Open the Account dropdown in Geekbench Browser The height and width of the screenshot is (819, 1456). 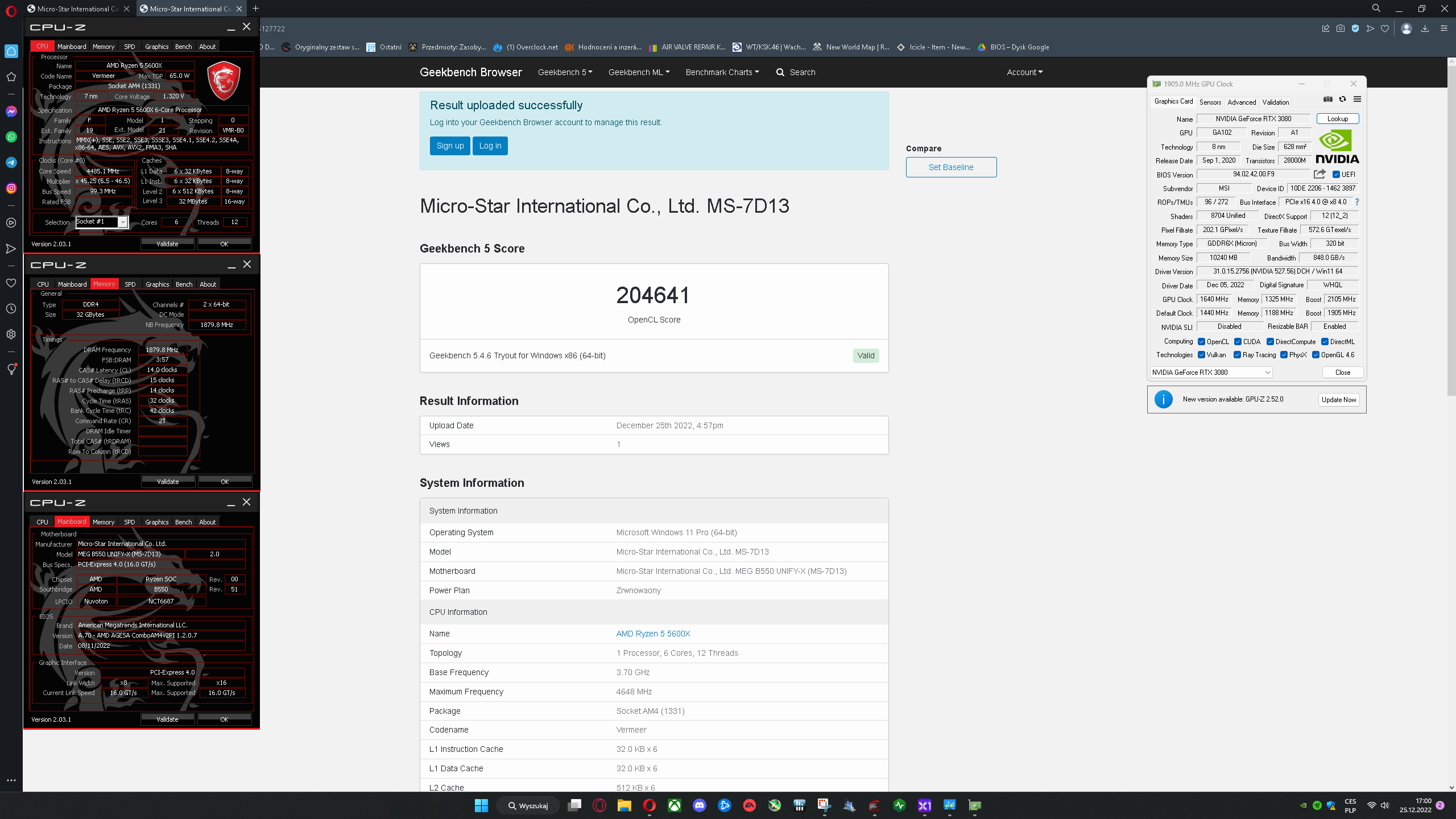(1025, 72)
